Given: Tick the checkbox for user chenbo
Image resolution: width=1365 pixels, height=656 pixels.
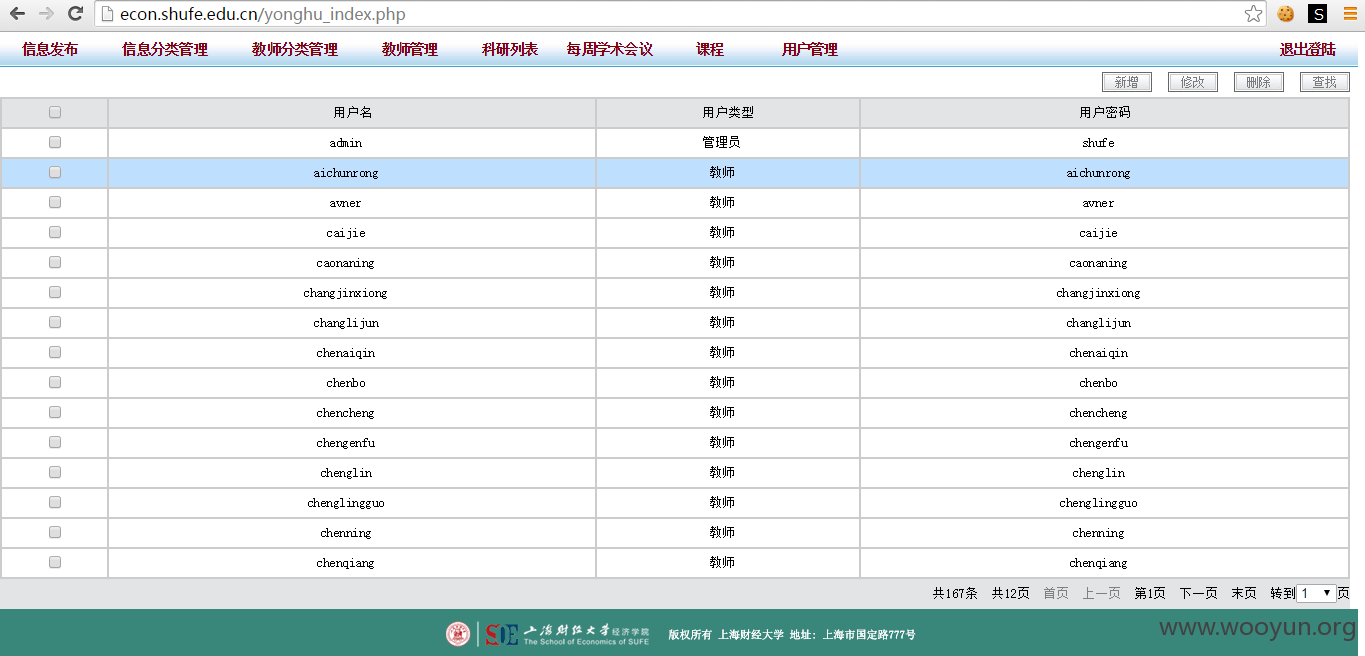Looking at the screenshot, I should [x=55, y=382].
